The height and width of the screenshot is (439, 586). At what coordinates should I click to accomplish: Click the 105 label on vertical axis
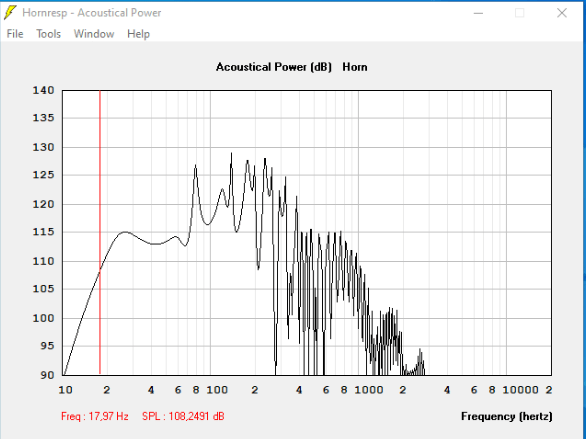44,289
